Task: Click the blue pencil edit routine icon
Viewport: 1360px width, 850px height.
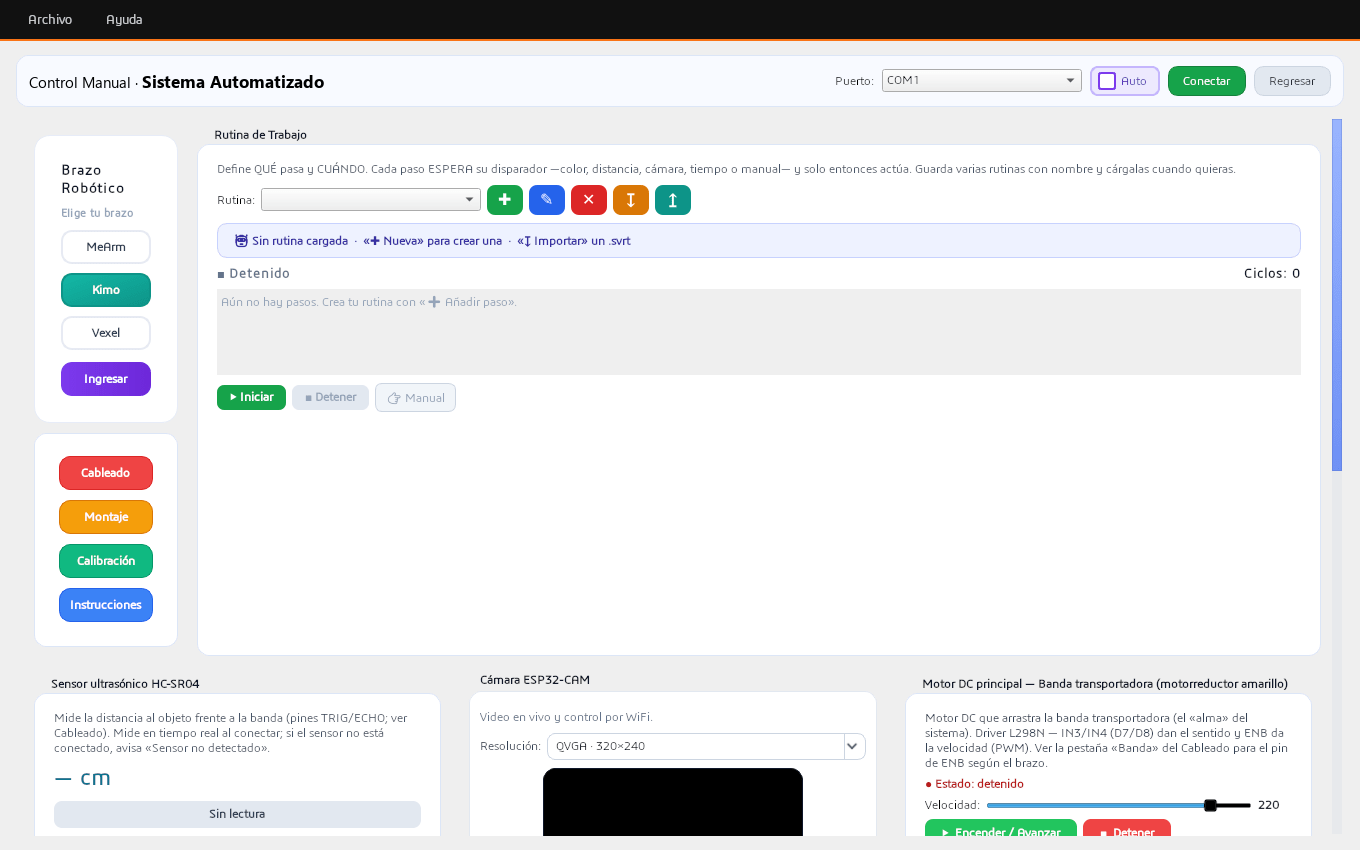Action: coord(547,200)
